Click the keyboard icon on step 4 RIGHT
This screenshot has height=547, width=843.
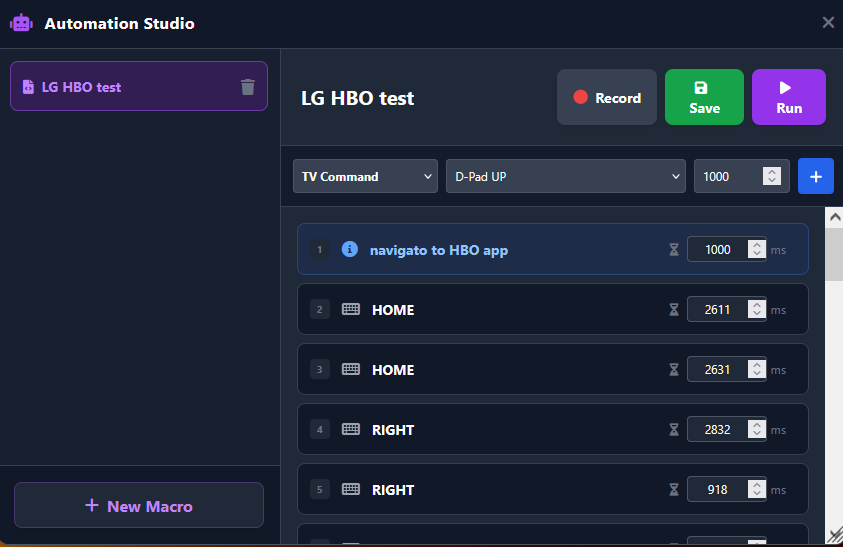pos(351,429)
